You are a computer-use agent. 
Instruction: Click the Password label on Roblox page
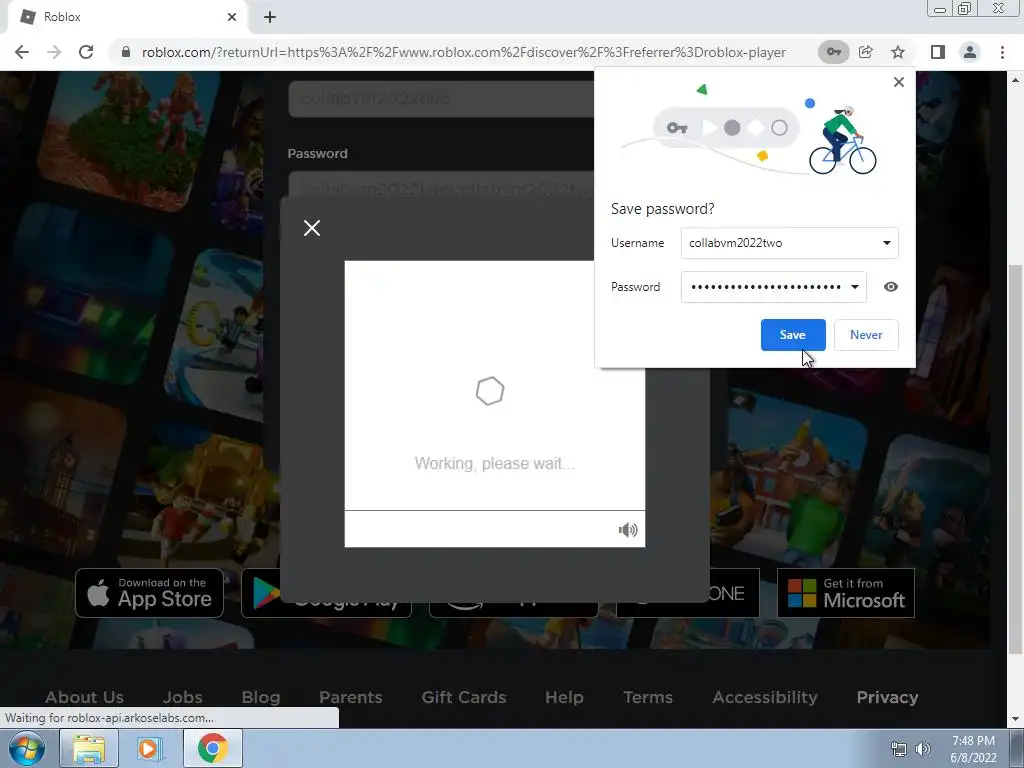tap(317, 153)
